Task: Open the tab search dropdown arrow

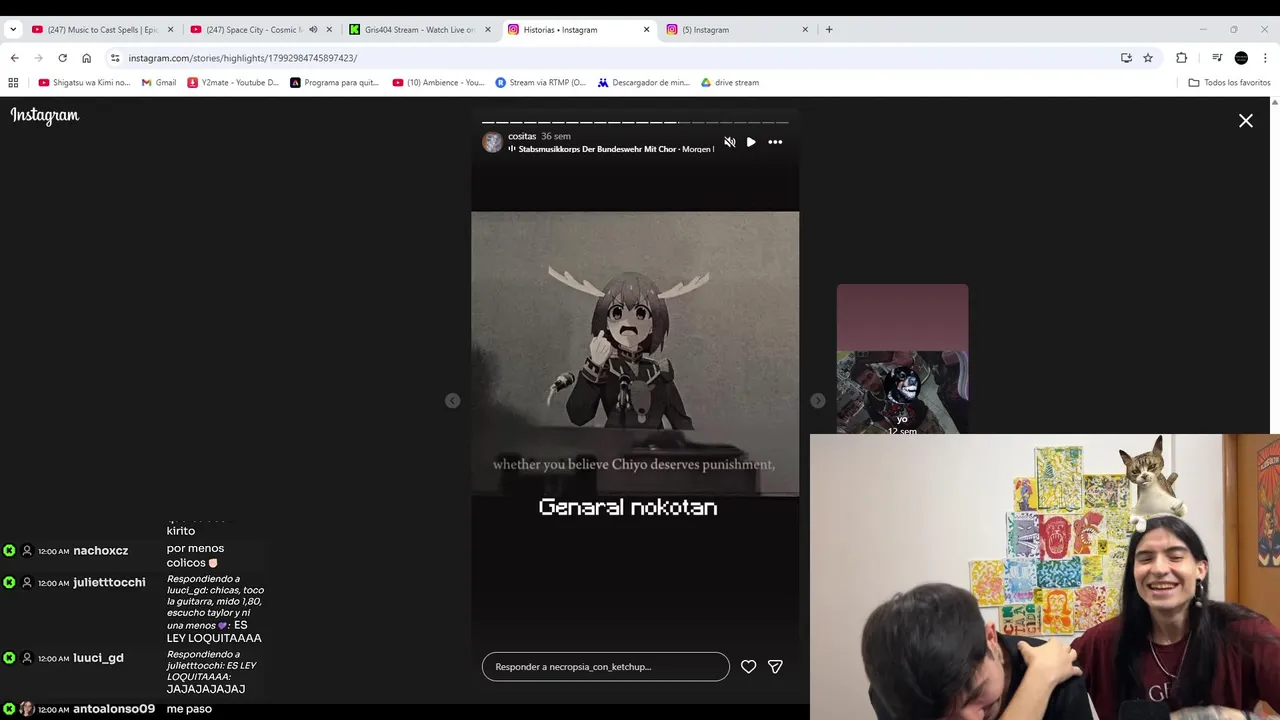Action: 12,29
